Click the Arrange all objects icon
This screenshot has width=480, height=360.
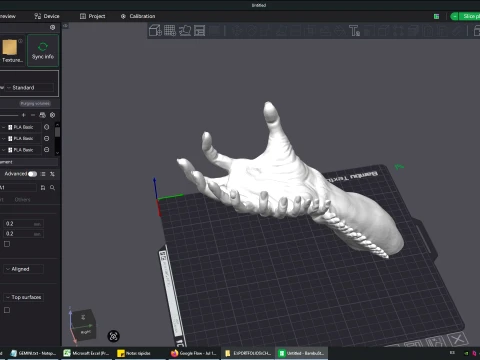pyautogui.click(x=200, y=31)
